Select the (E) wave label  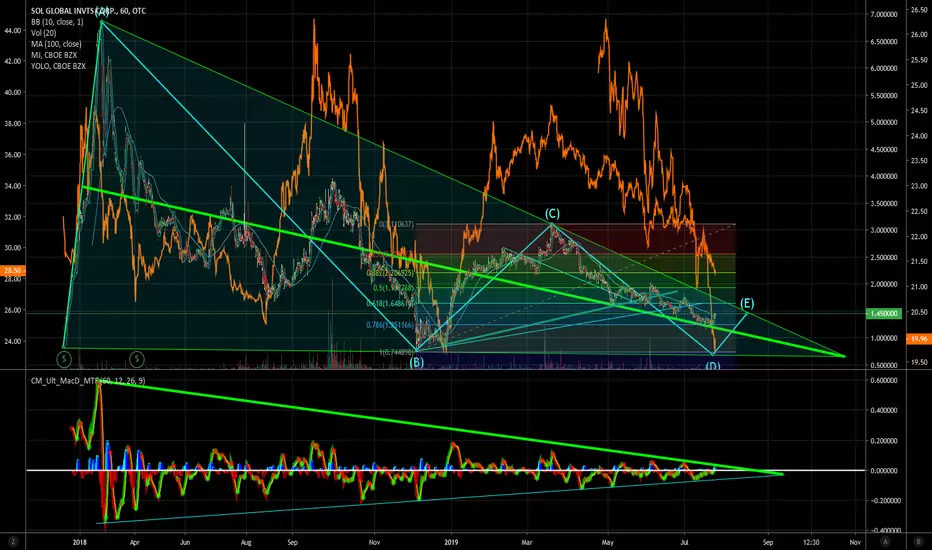(x=747, y=303)
